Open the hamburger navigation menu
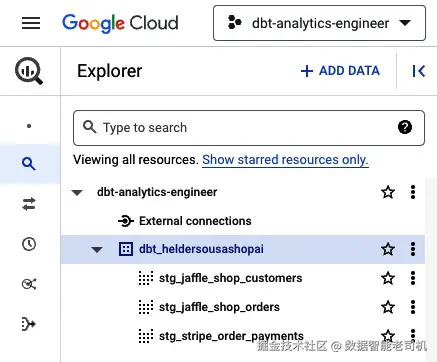437x362 pixels. (31, 23)
